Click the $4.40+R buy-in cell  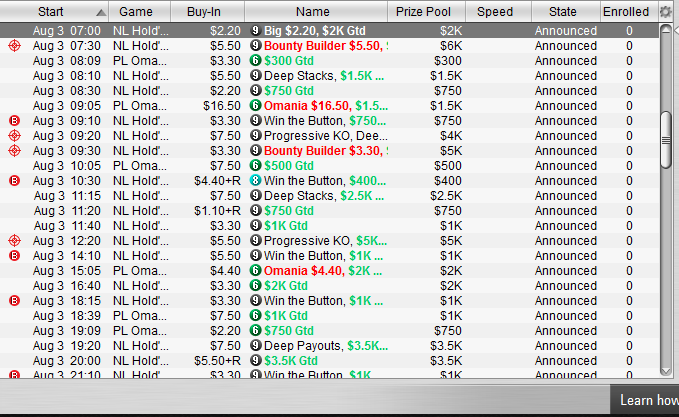tap(217, 181)
